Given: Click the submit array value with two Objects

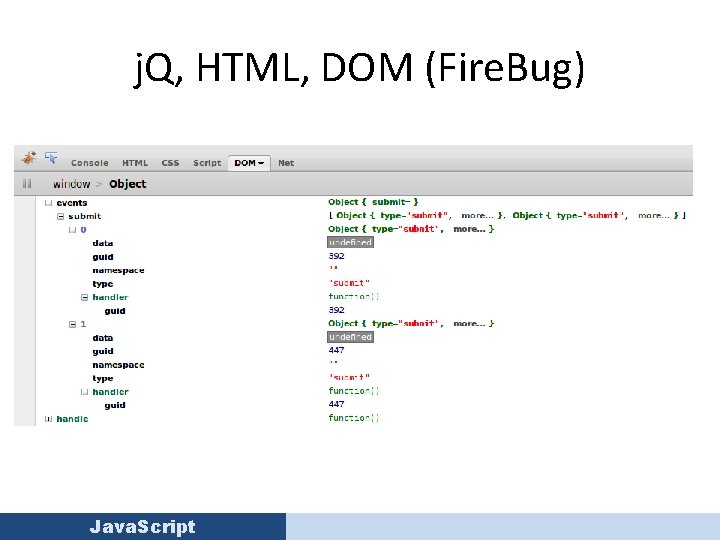Looking at the screenshot, I should pyautogui.click(x=507, y=215).
